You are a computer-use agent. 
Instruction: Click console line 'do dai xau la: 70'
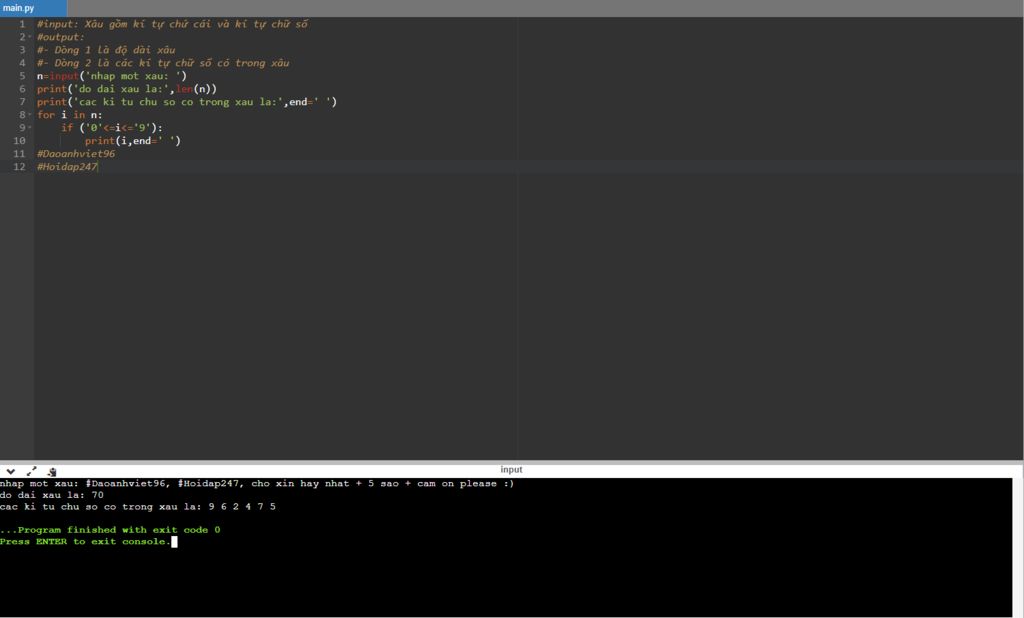52,495
